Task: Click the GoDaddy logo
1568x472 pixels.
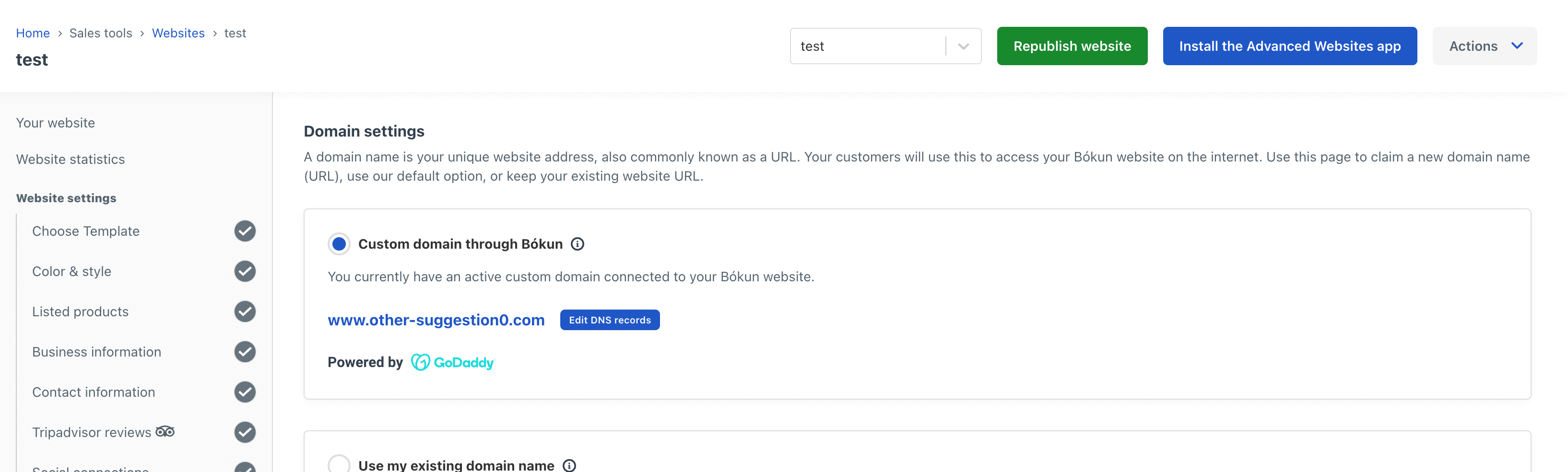Action: tap(452, 363)
